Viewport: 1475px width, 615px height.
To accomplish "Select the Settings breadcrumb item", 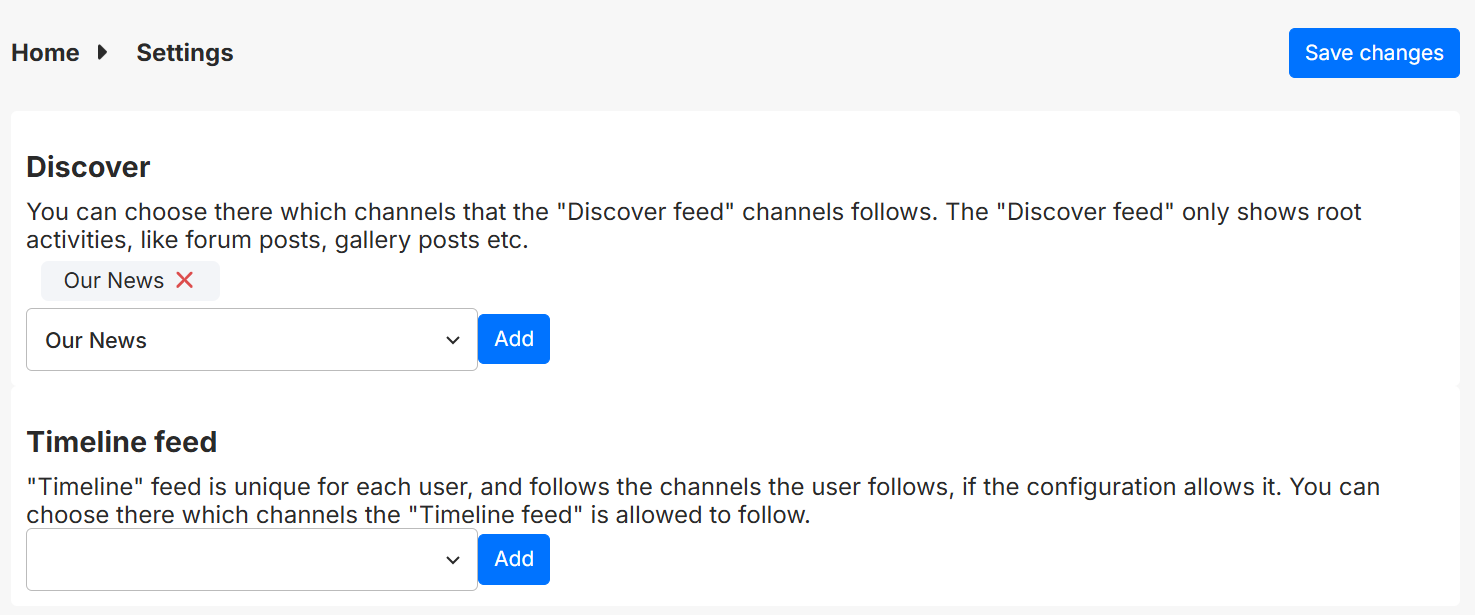I will [185, 53].
